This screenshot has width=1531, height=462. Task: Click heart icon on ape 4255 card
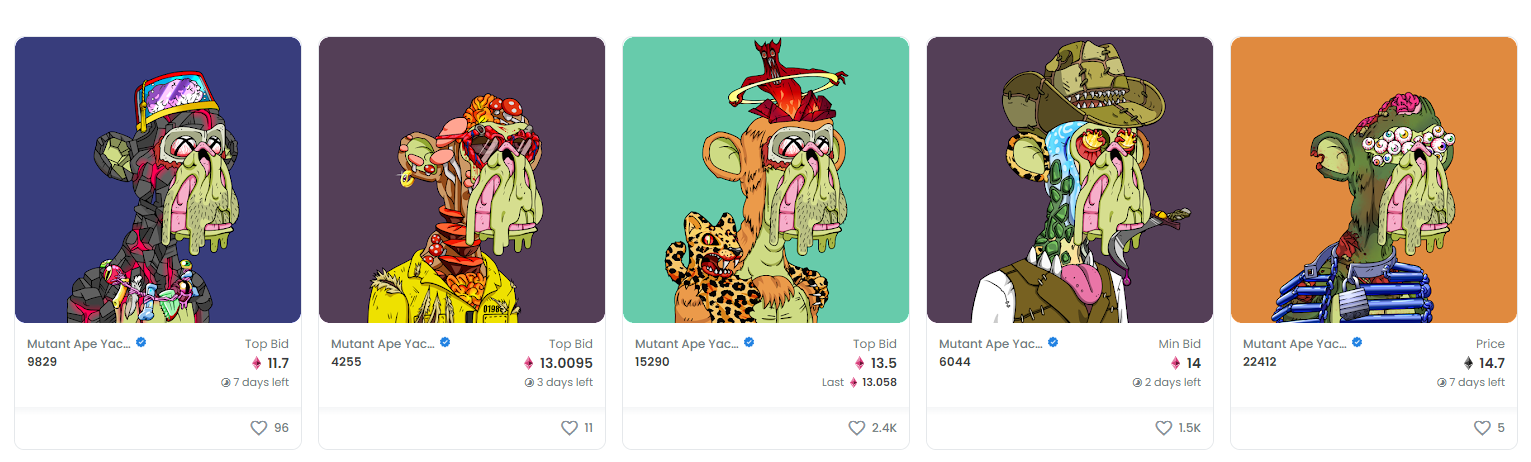(569, 428)
